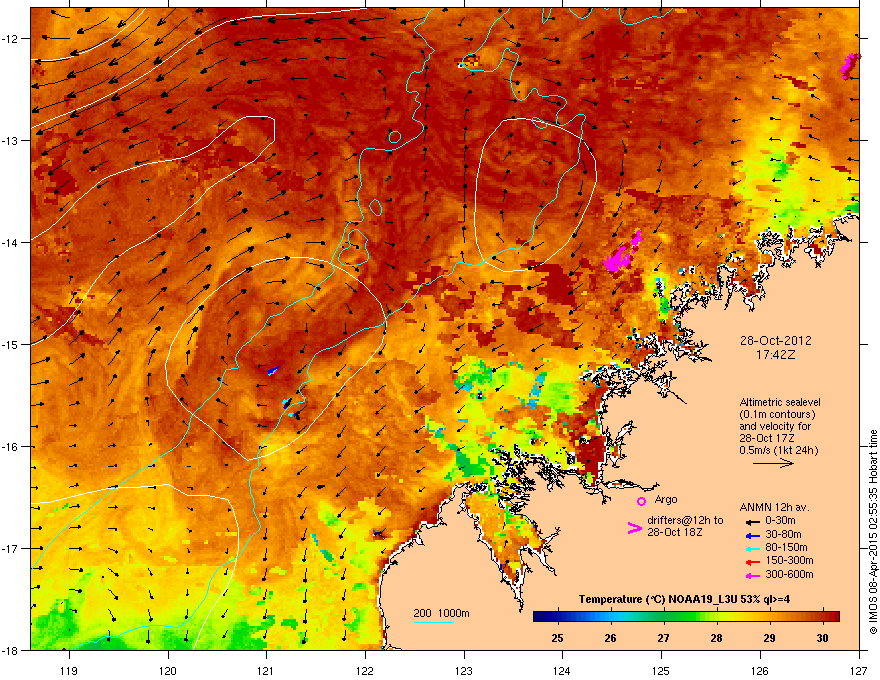Viewport: 880px width, 680px height.
Task: Click the black 0-30m arrow legend symbol
Action: [752, 522]
